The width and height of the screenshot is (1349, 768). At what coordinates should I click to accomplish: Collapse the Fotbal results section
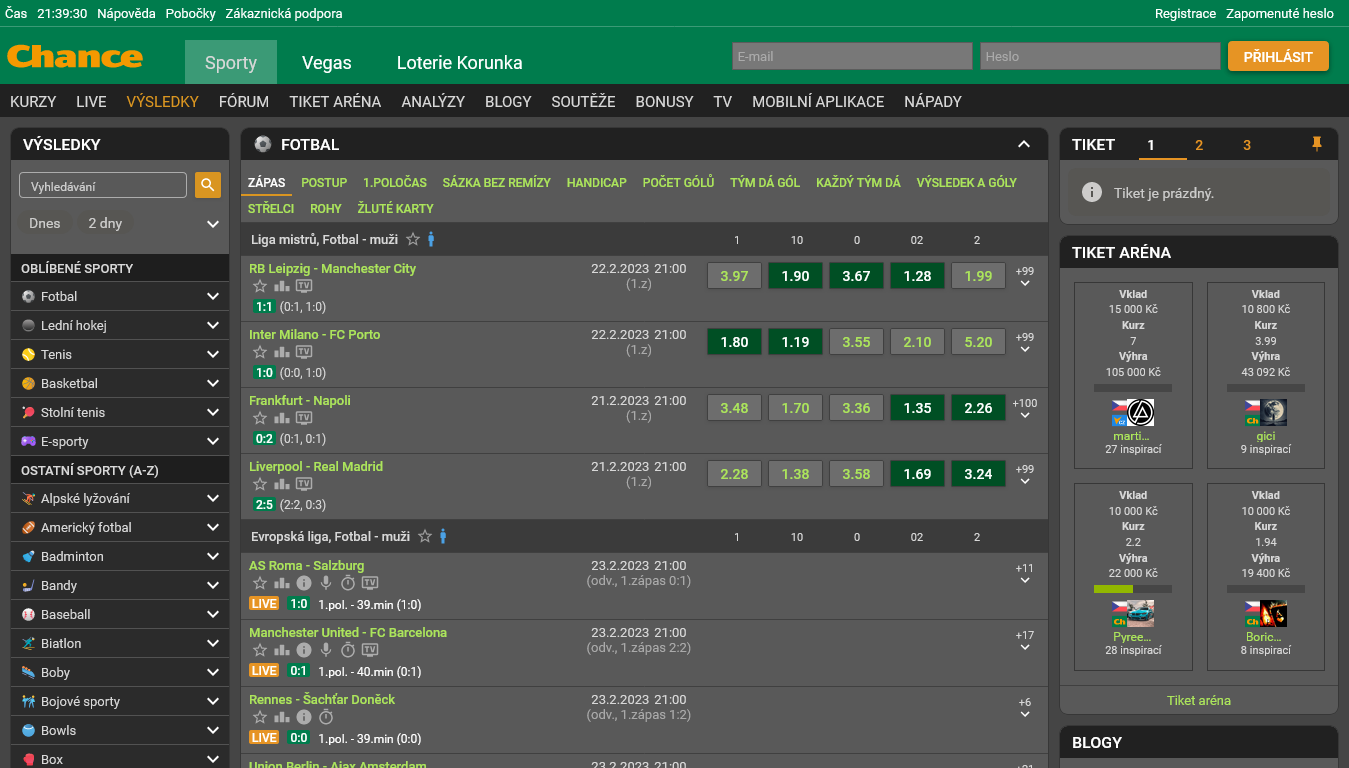[1024, 144]
